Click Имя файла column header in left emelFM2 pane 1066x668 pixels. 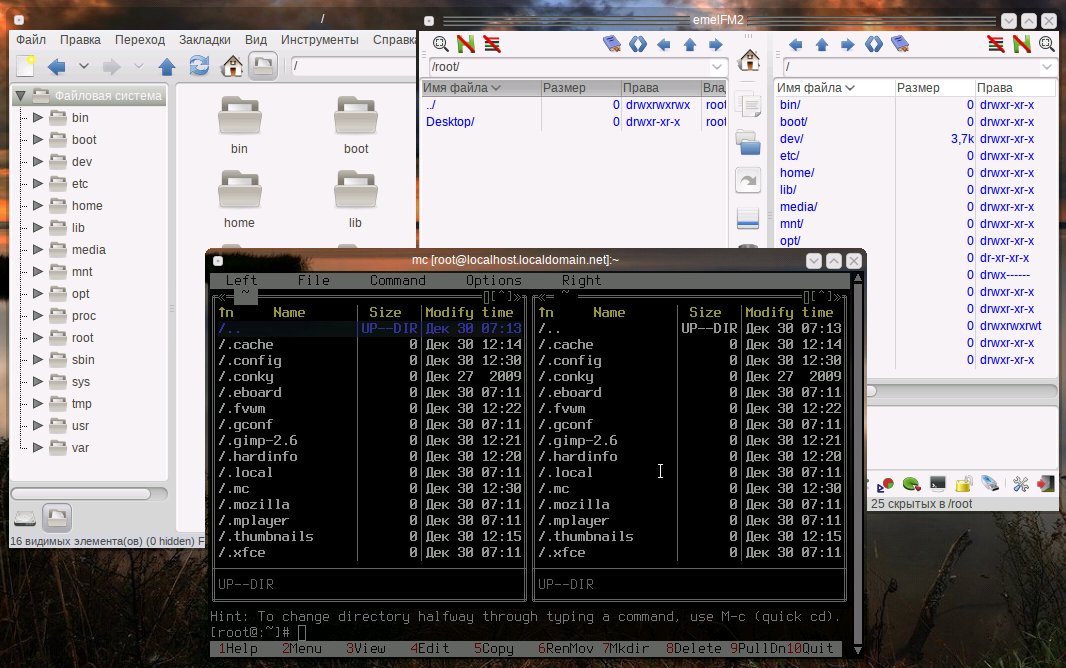tap(480, 88)
